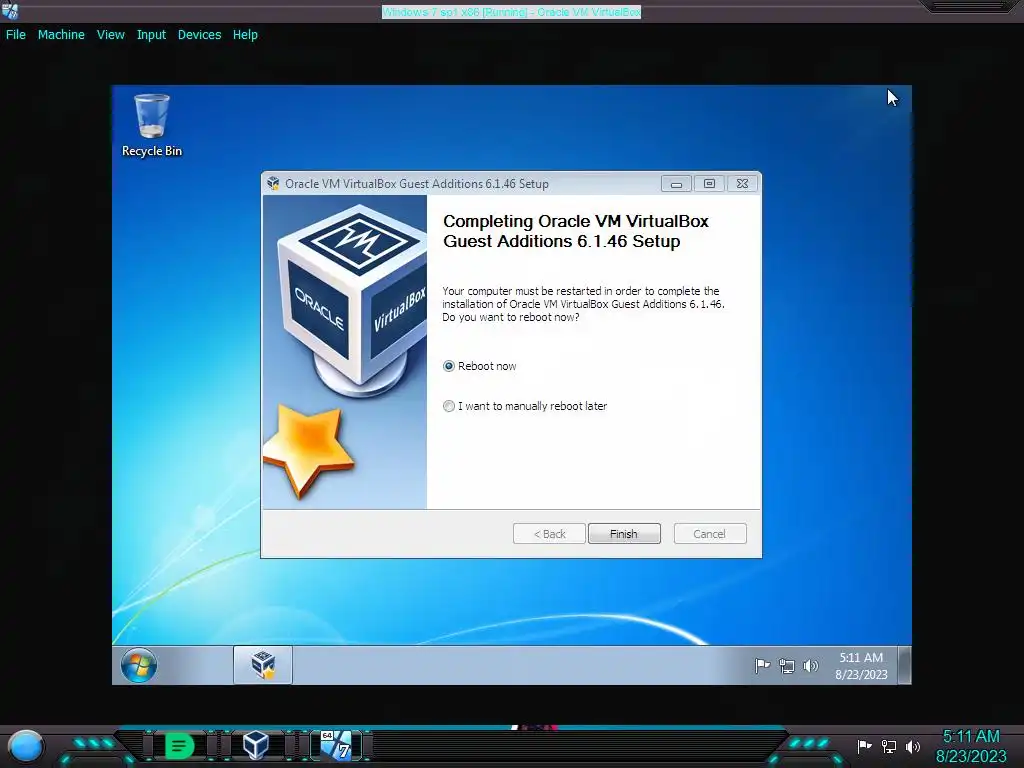Open the File menu
The height and width of the screenshot is (768, 1024).
16,35
